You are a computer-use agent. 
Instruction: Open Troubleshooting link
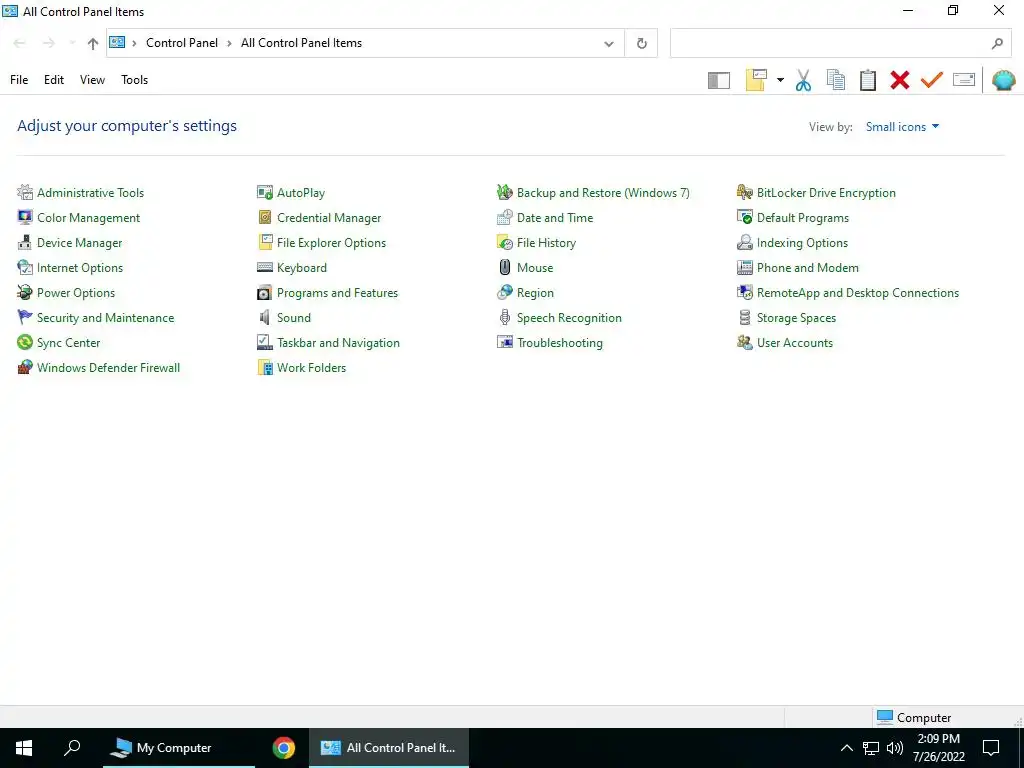pos(560,342)
